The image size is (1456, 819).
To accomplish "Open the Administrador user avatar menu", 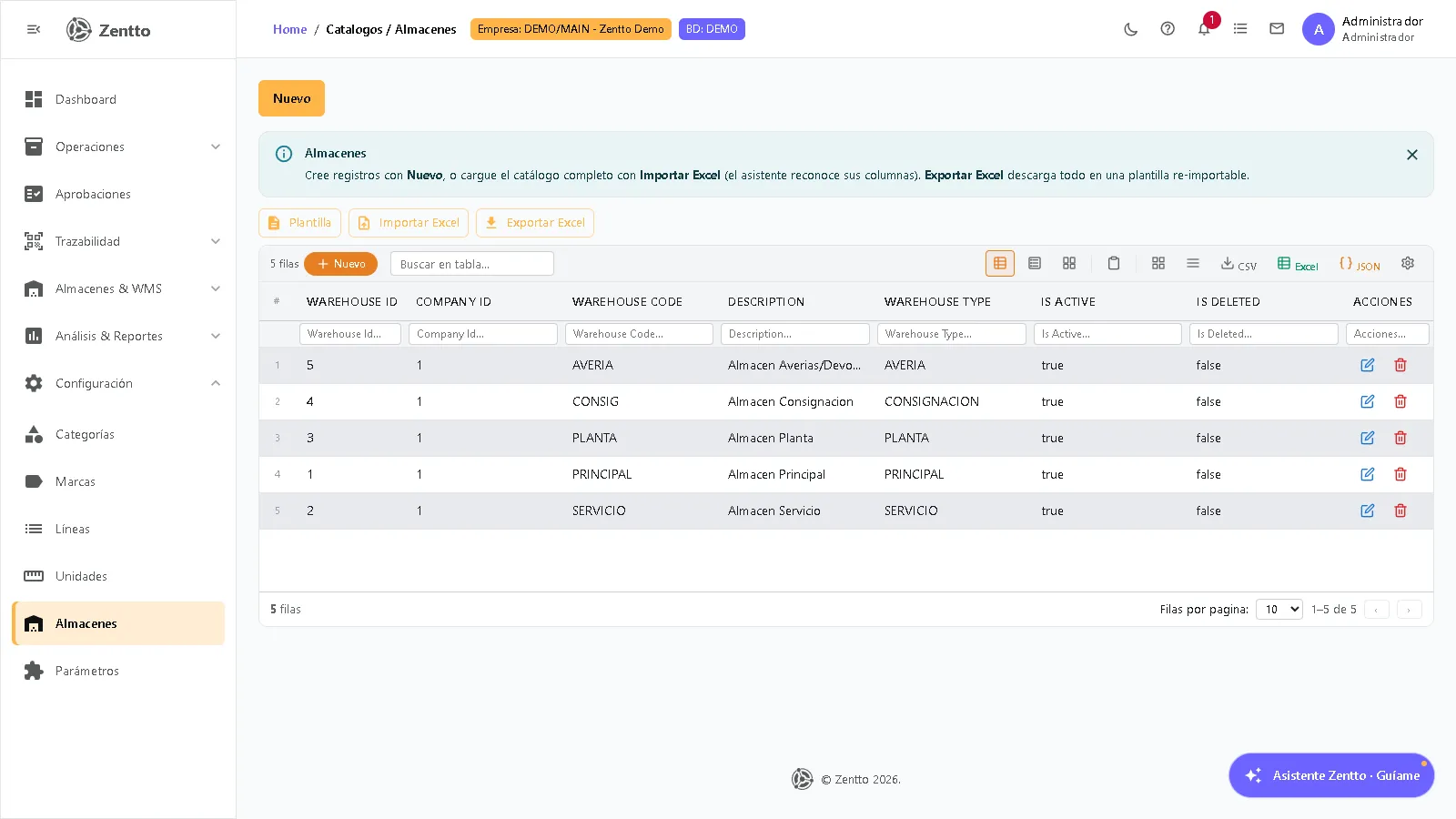I will tap(1319, 29).
